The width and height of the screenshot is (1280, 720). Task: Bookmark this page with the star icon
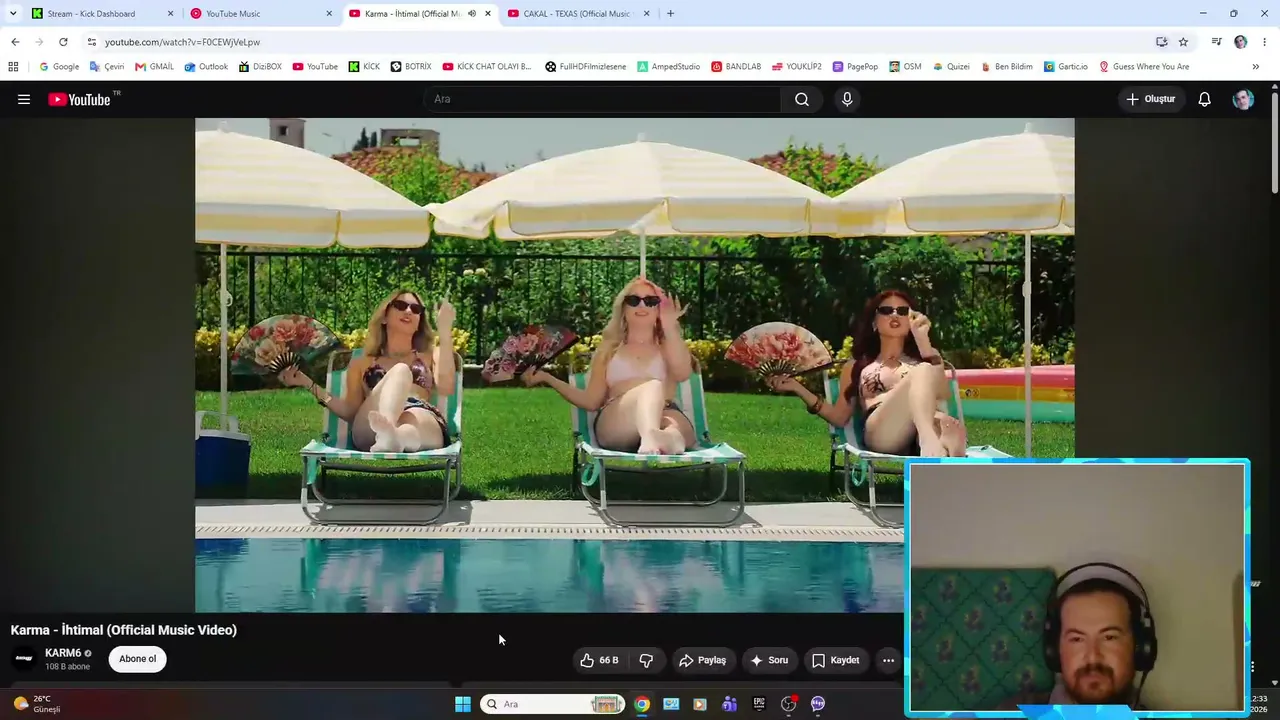[x=1183, y=42]
